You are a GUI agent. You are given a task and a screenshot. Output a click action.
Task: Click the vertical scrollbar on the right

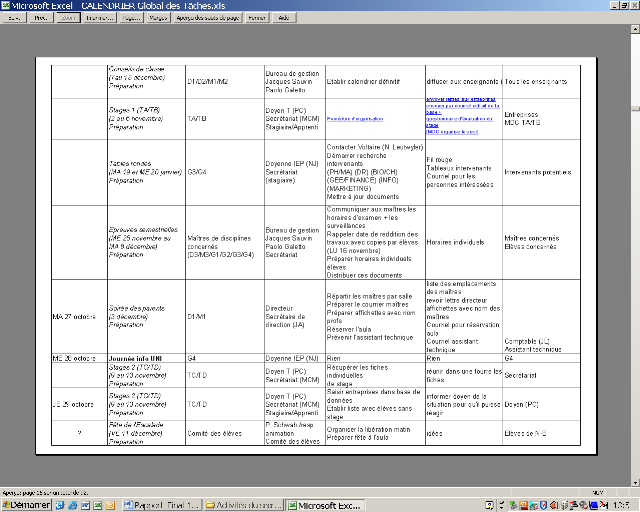point(635,250)
